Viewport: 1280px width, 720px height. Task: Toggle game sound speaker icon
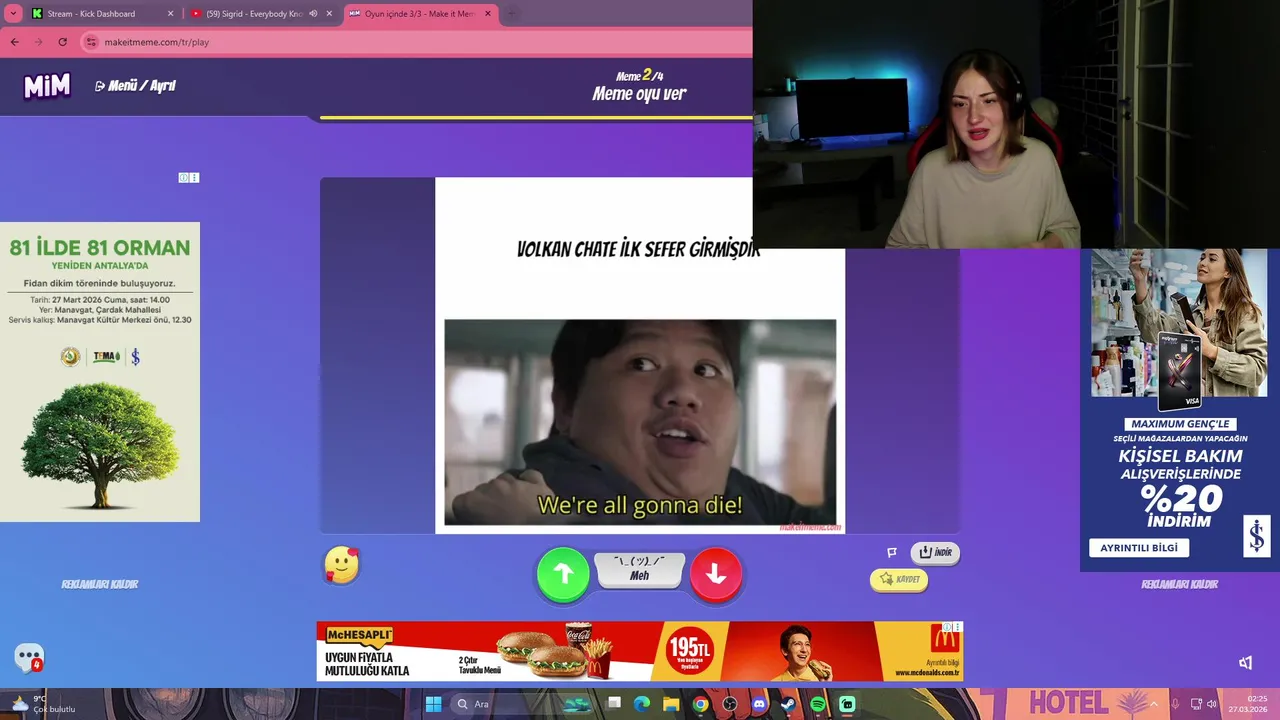pos(1245,662)
